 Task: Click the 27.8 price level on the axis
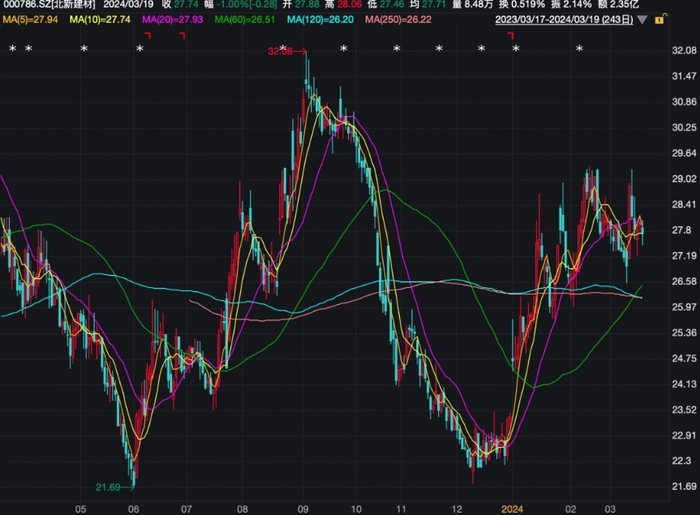click(683, 230)
